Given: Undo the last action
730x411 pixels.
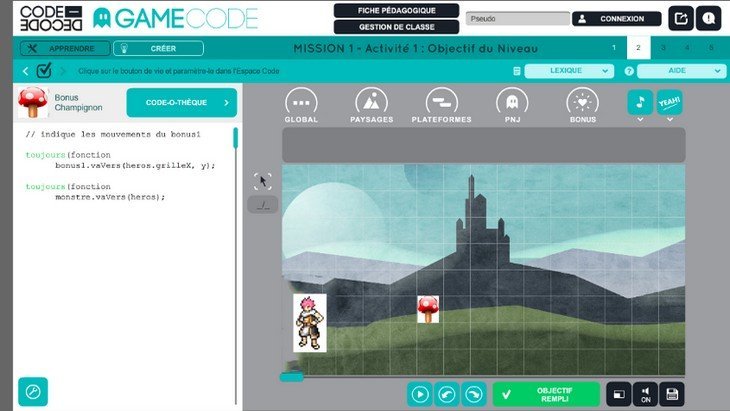Looking at the screenshot, I should pos(447,394).
